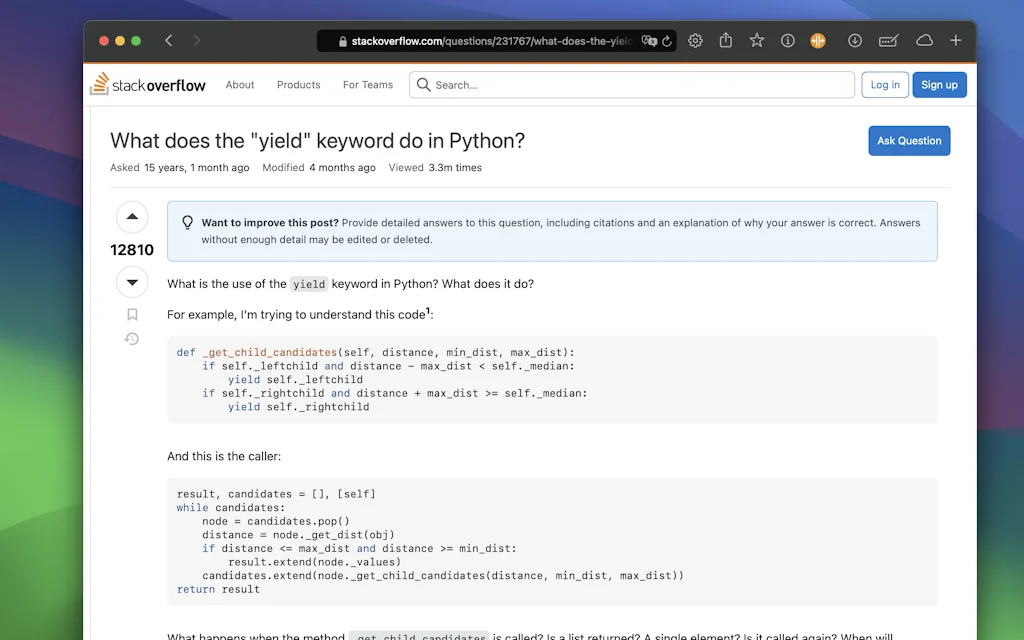The image size is (1024, 640).
Task: Click the page info circle icon
Action: click(787, 41)
